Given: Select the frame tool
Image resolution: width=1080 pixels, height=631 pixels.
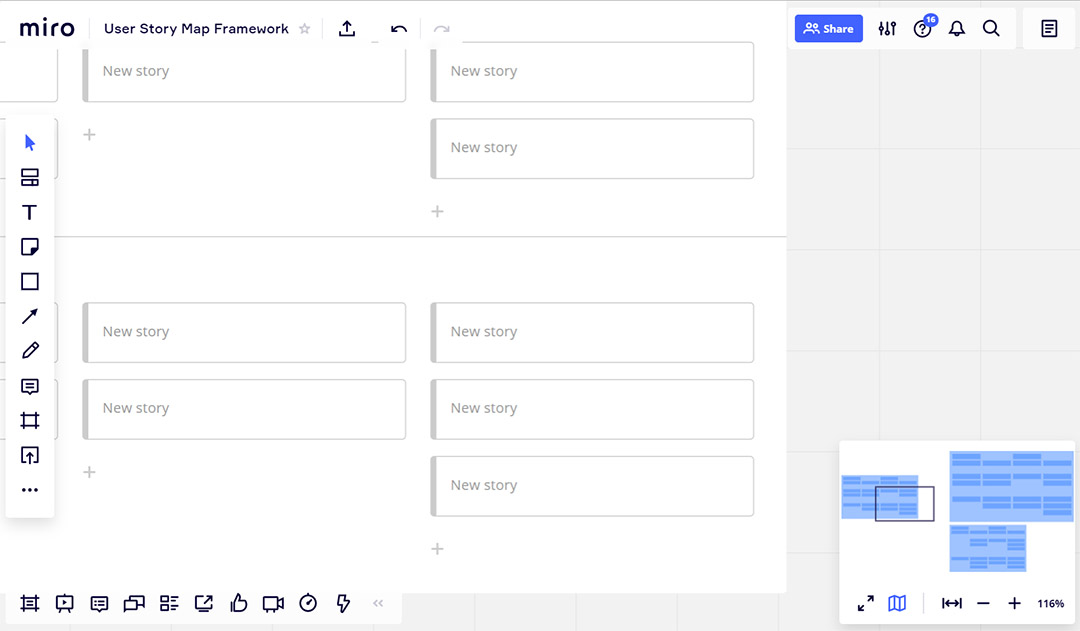Looking at the screenshot, I should point(30,420).
